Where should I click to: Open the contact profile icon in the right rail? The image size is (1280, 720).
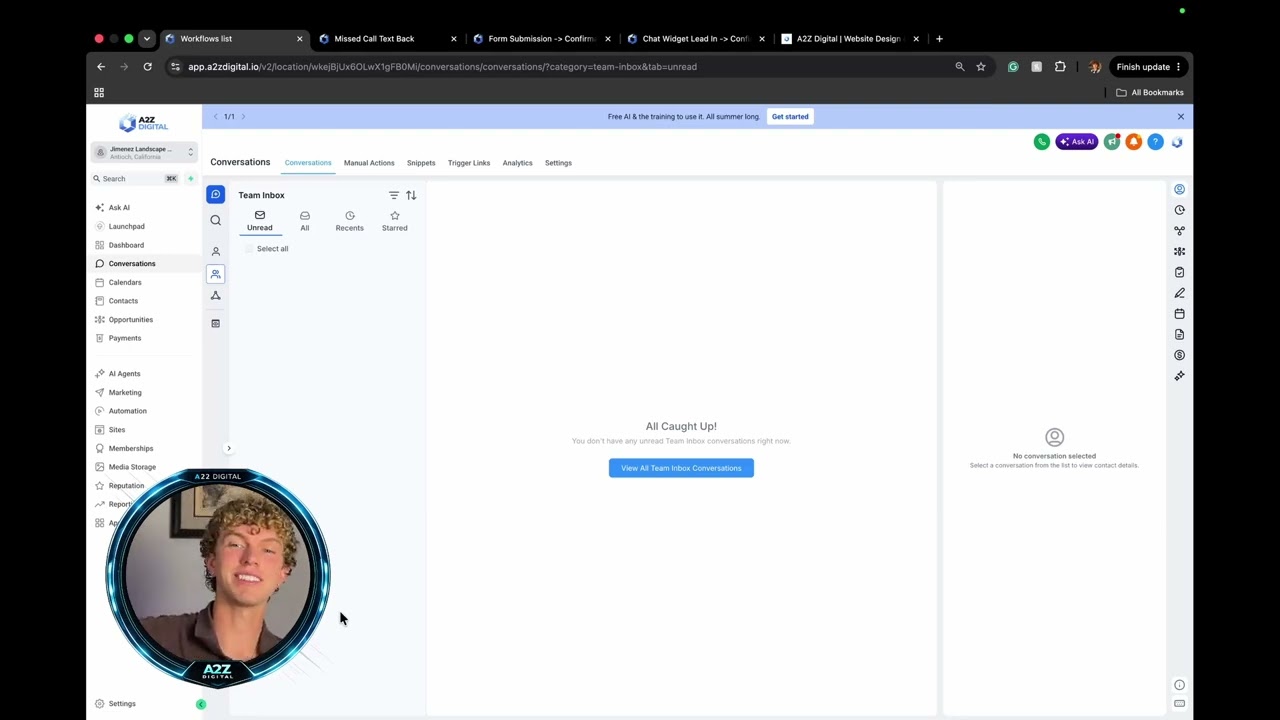[1179, 189]
